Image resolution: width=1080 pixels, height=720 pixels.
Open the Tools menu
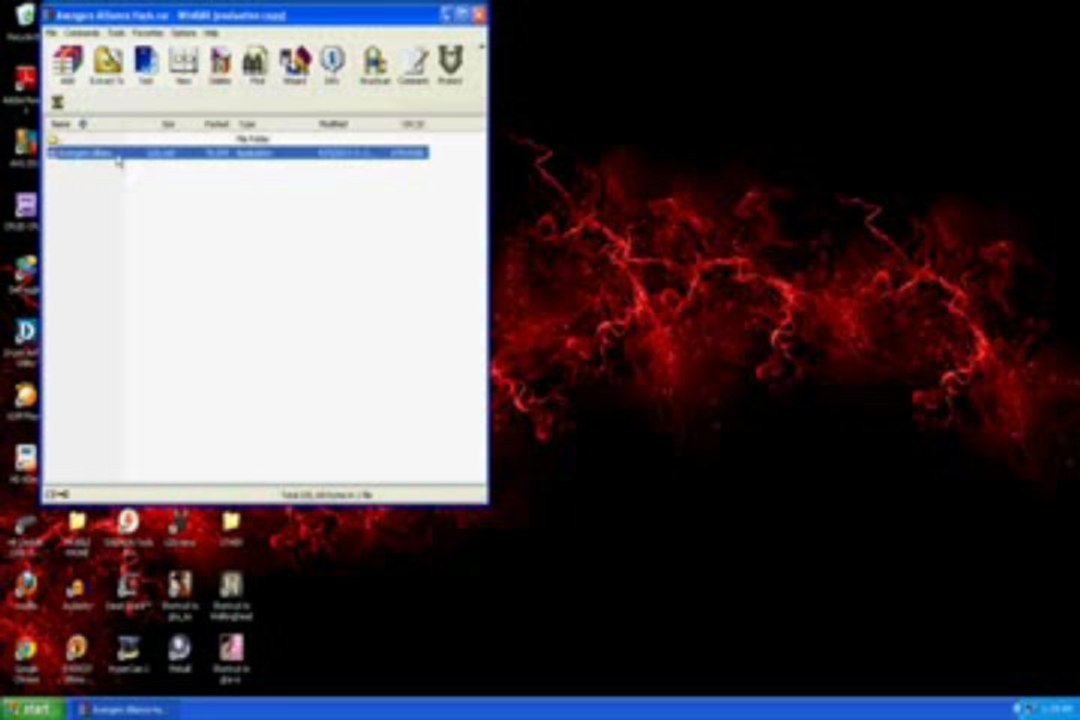(116, 32)
